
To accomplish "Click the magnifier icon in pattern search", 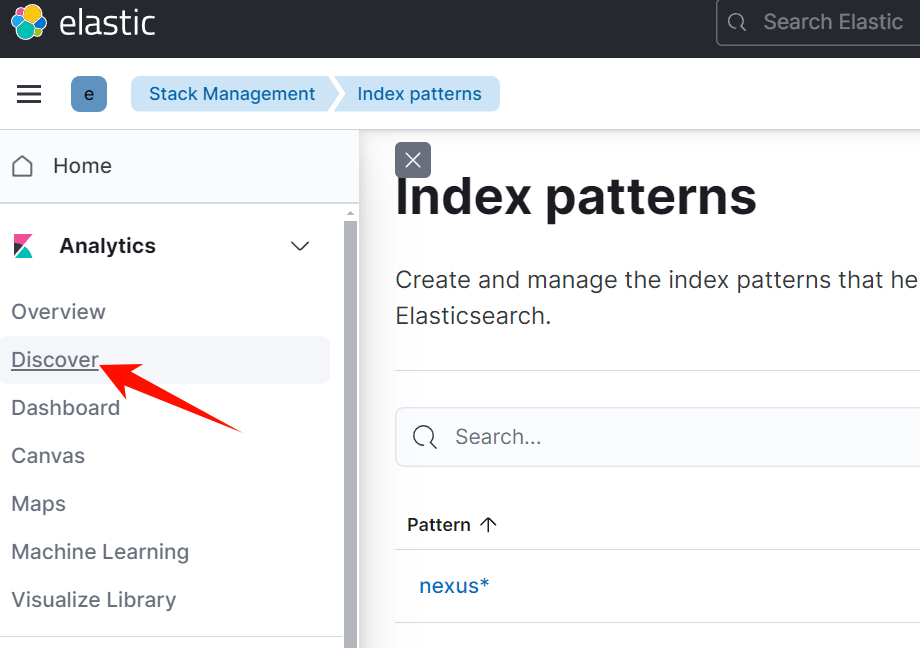I will pyautogui.click(x=424, y=437).
